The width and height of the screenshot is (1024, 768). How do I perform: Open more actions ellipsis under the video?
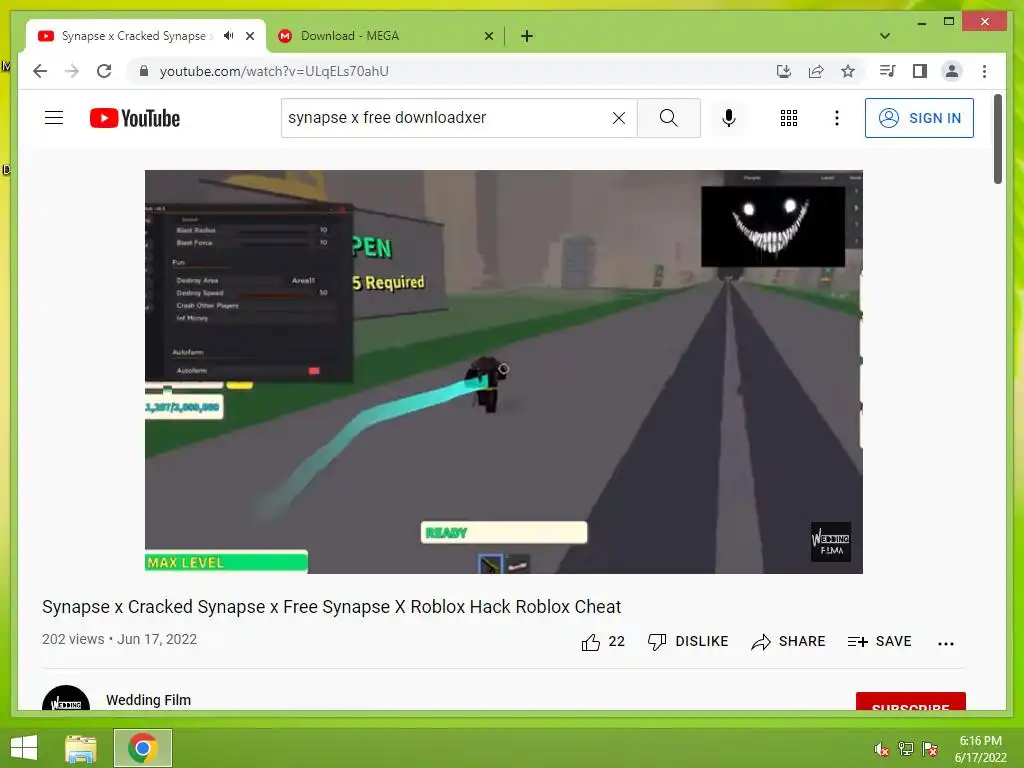coord(946,643)
